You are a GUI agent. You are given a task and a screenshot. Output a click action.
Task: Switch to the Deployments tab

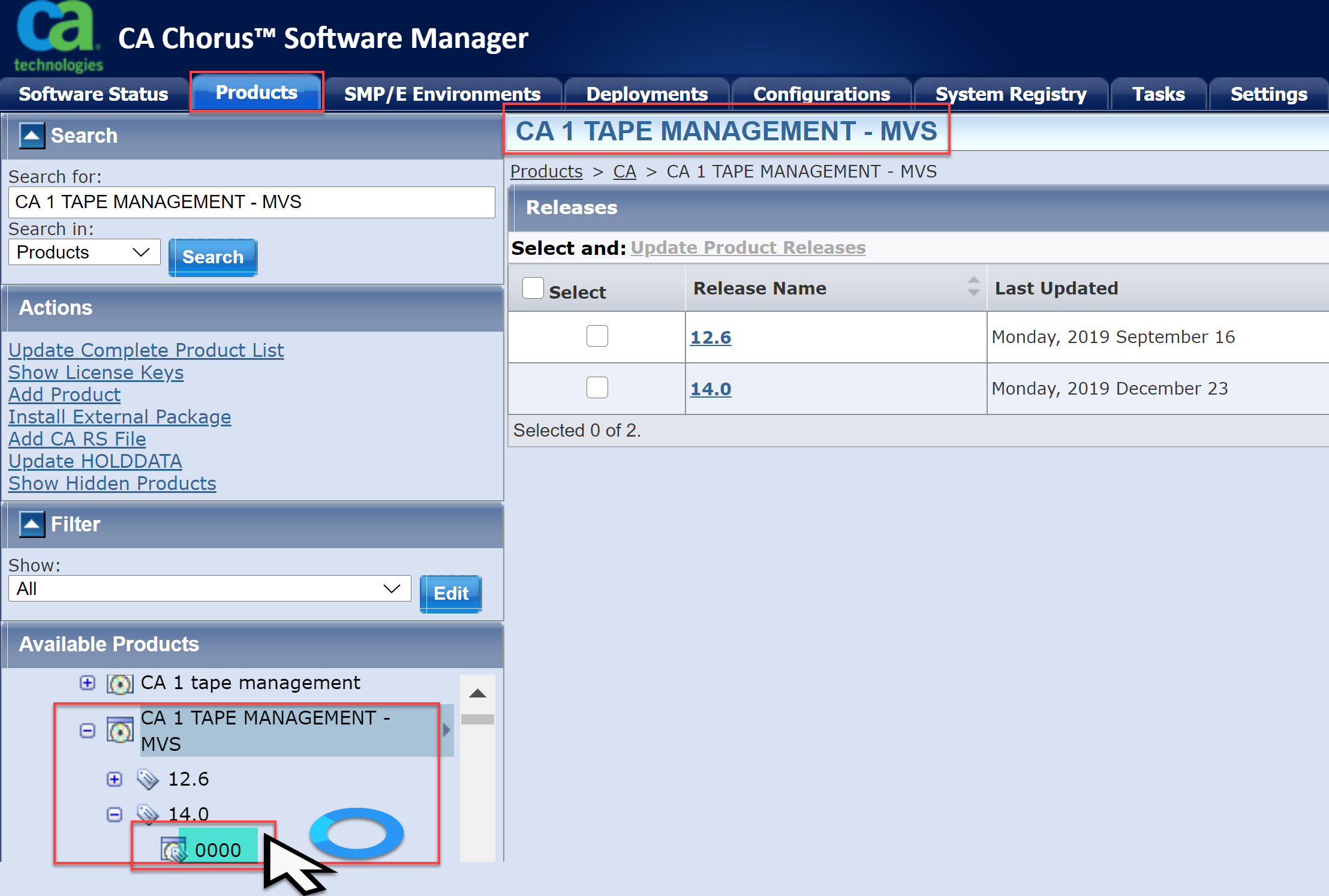(x=647, y=94)
